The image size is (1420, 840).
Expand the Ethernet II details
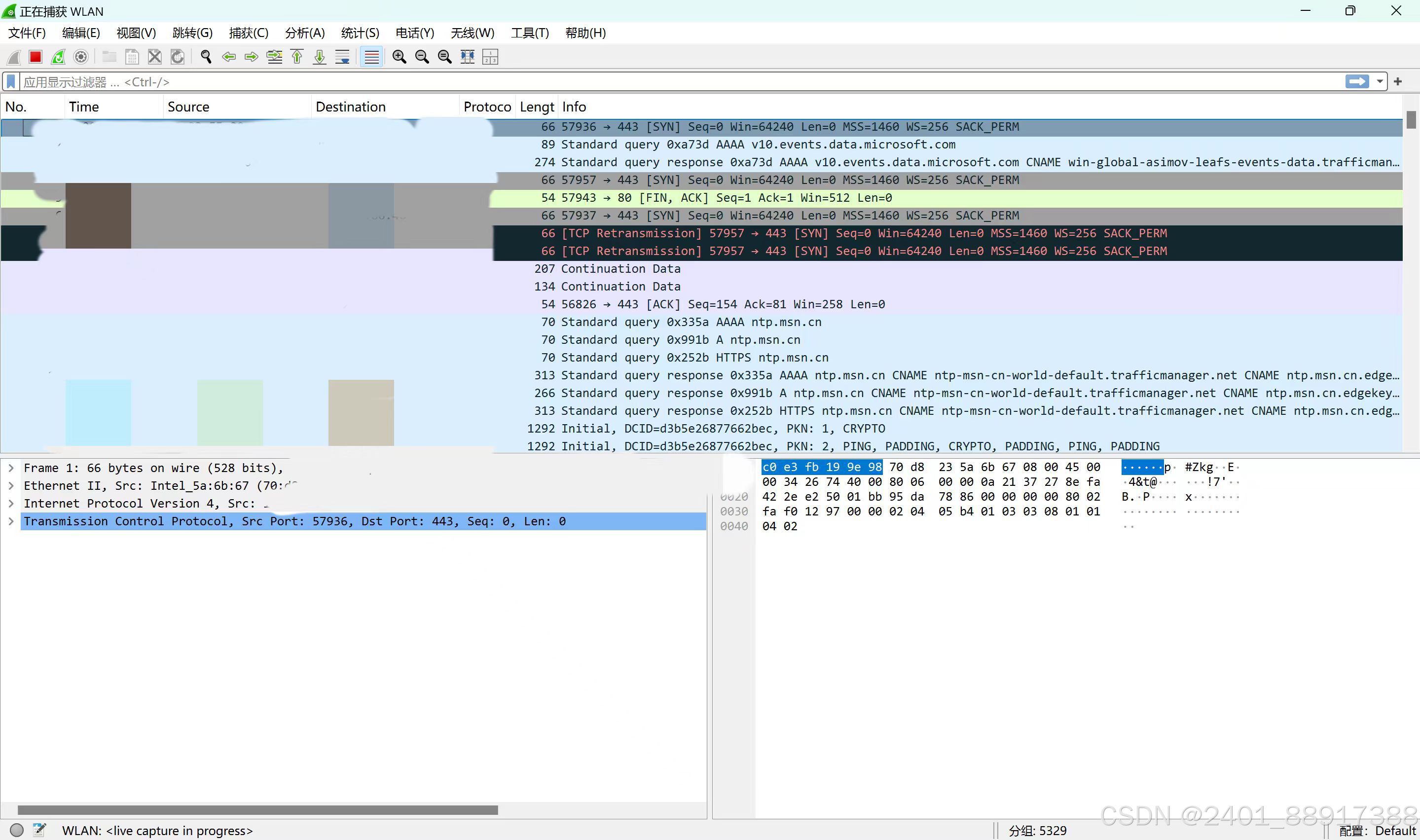pos(11,486)
